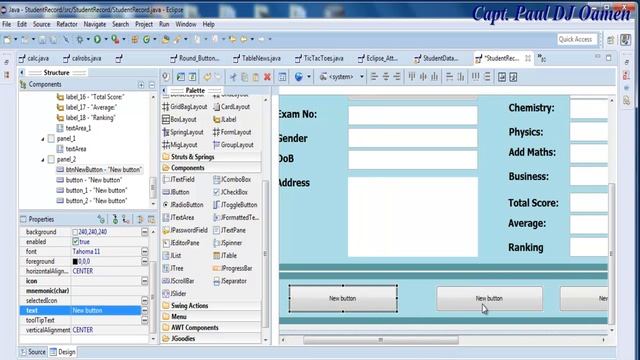The width and height of the screenshot is (640, 360).
Task: Switch to the TicTacToes.java tab
Action: 319,58
